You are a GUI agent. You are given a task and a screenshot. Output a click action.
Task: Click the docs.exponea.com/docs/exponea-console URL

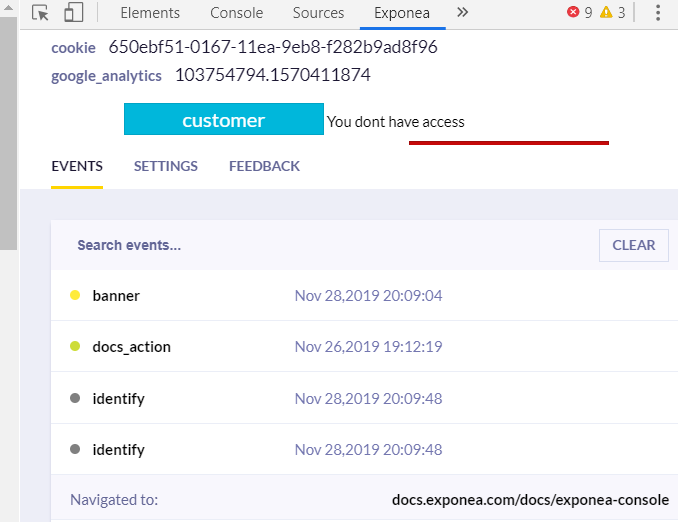coord(531,500)
